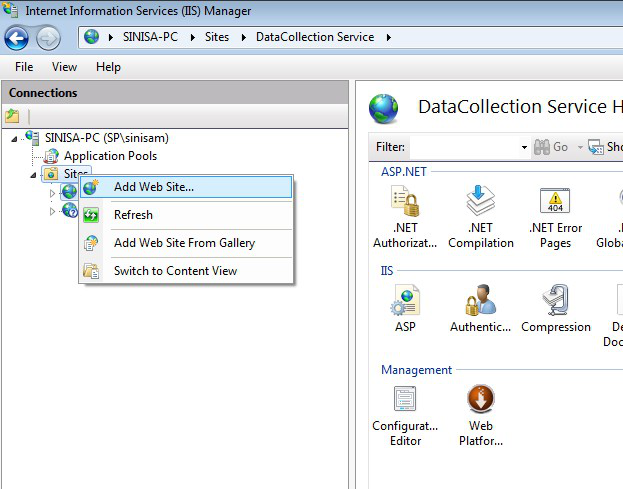The image size is (623, 489).
Task: Collapse the Sites tree node
Action: tap(33, 175)
